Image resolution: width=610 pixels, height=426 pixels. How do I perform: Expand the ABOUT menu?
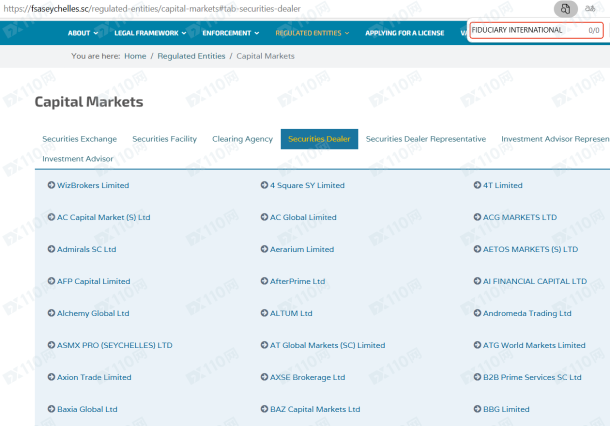[83, 33]
